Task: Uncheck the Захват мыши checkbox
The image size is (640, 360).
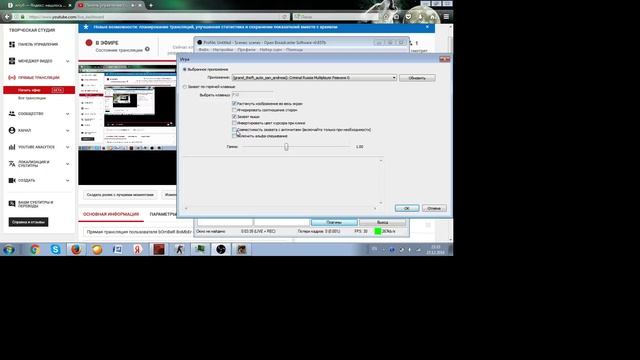Action: coord(234,117)
